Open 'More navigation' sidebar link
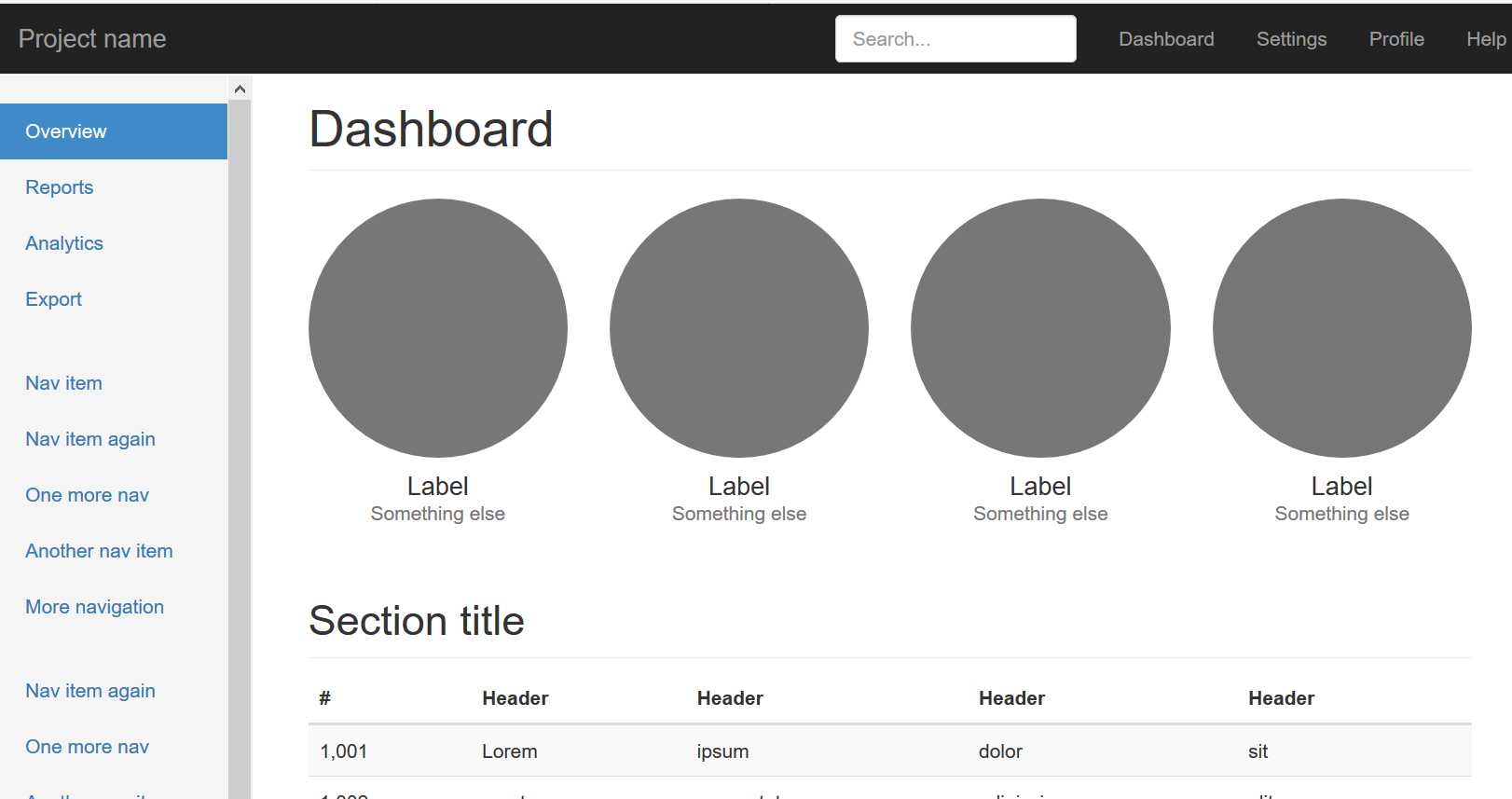Screen dimensions: 1512x799 95,607
